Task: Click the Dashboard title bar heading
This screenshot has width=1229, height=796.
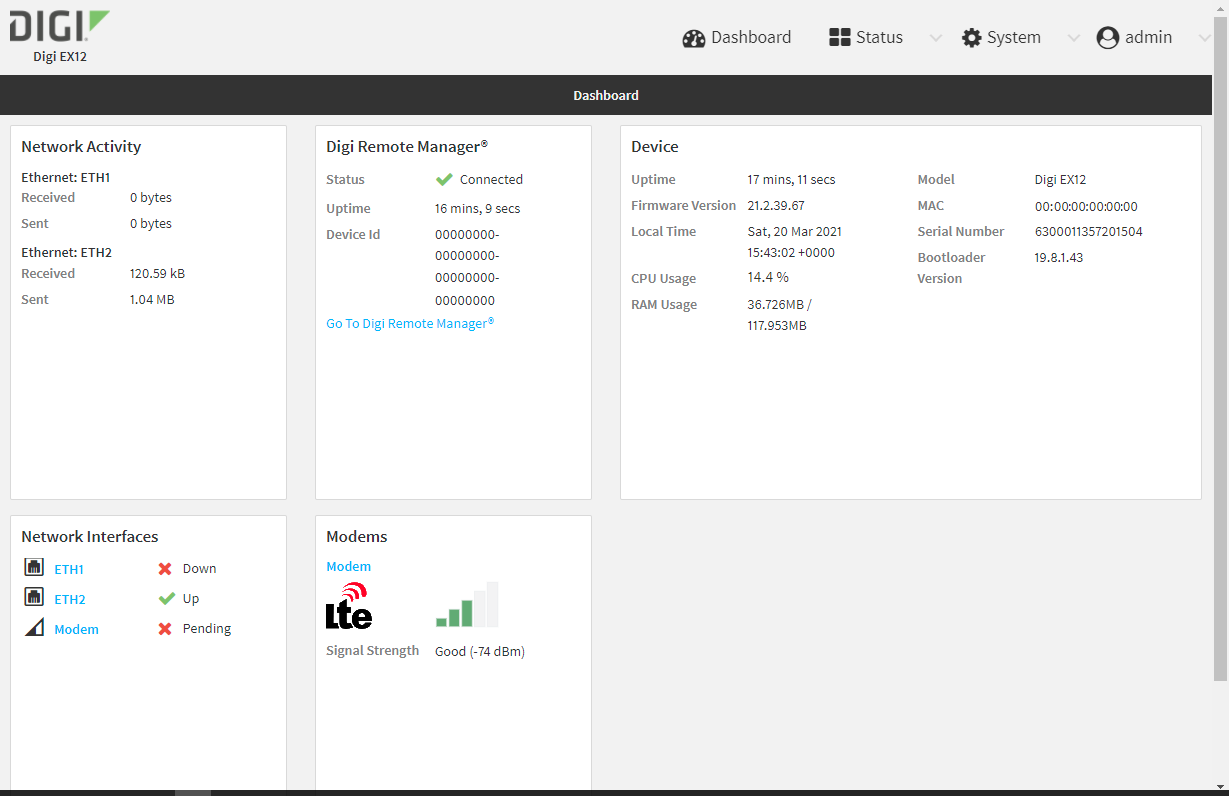Action: click(x=606, y=95)
